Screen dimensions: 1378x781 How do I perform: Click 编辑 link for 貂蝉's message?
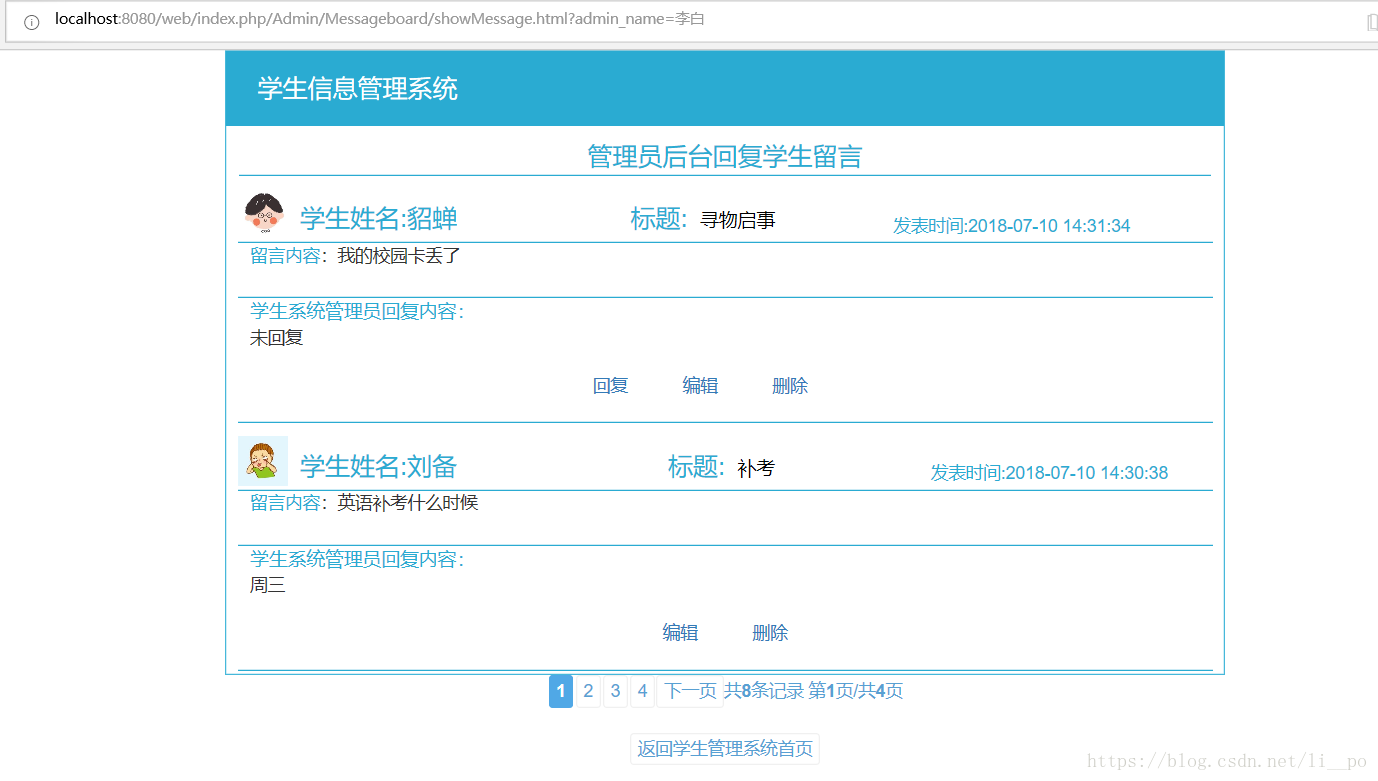[x=700, y=386]
